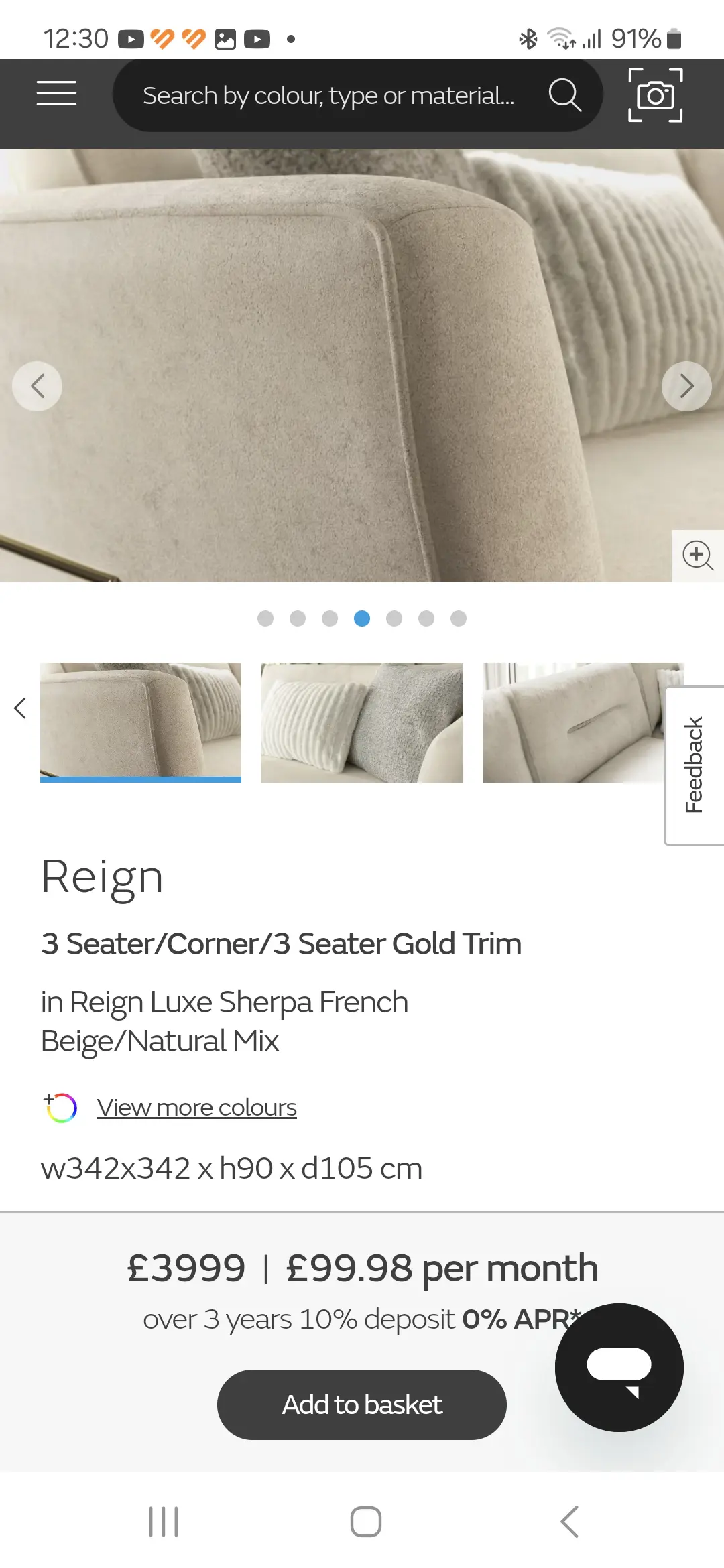The height and width of the screenshot is (1568, 724).
Task: Open the camera visual search icon
Action: (x=655, y=95)
